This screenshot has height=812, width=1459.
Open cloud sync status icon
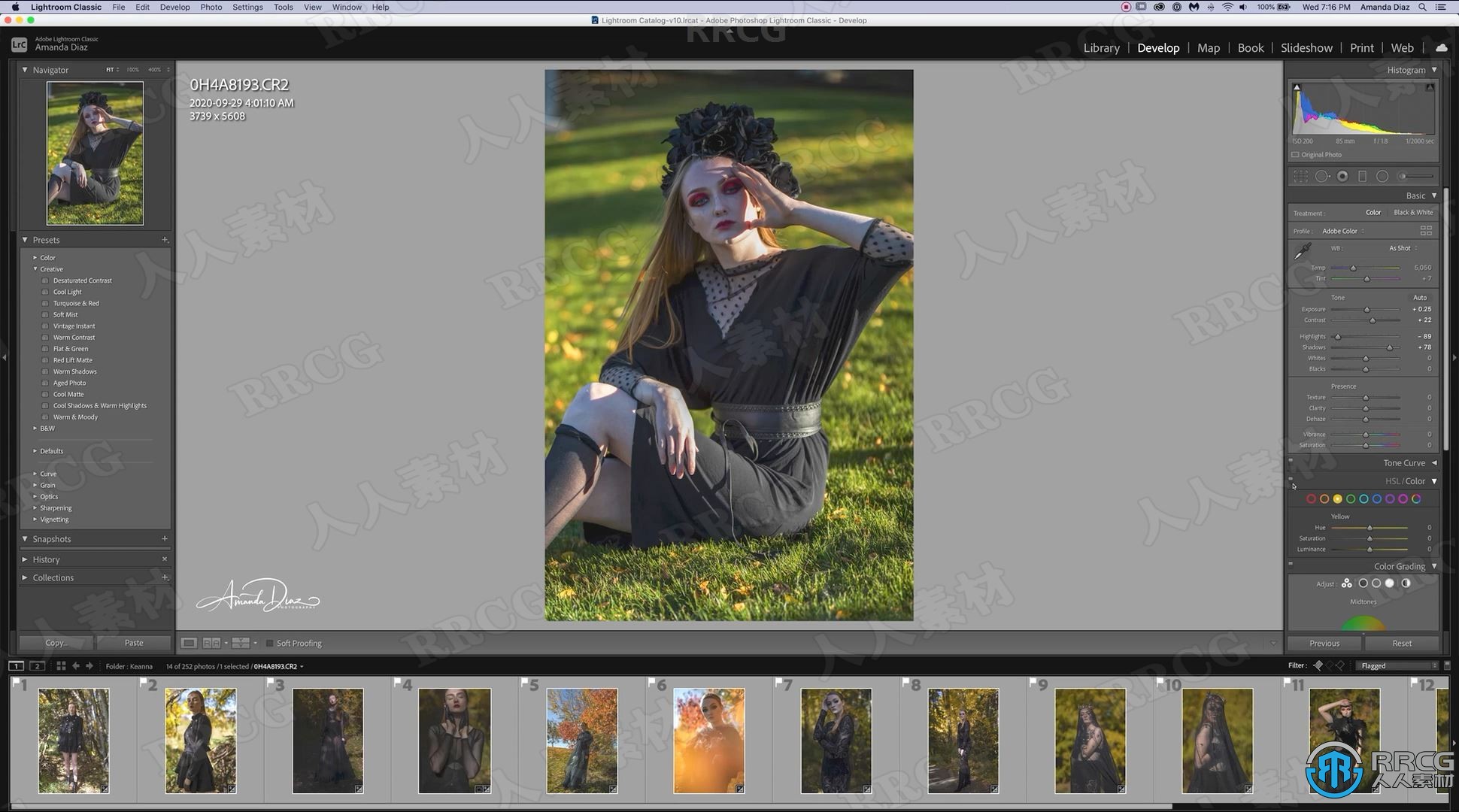pyautogui.click(x=1441, y=47)
